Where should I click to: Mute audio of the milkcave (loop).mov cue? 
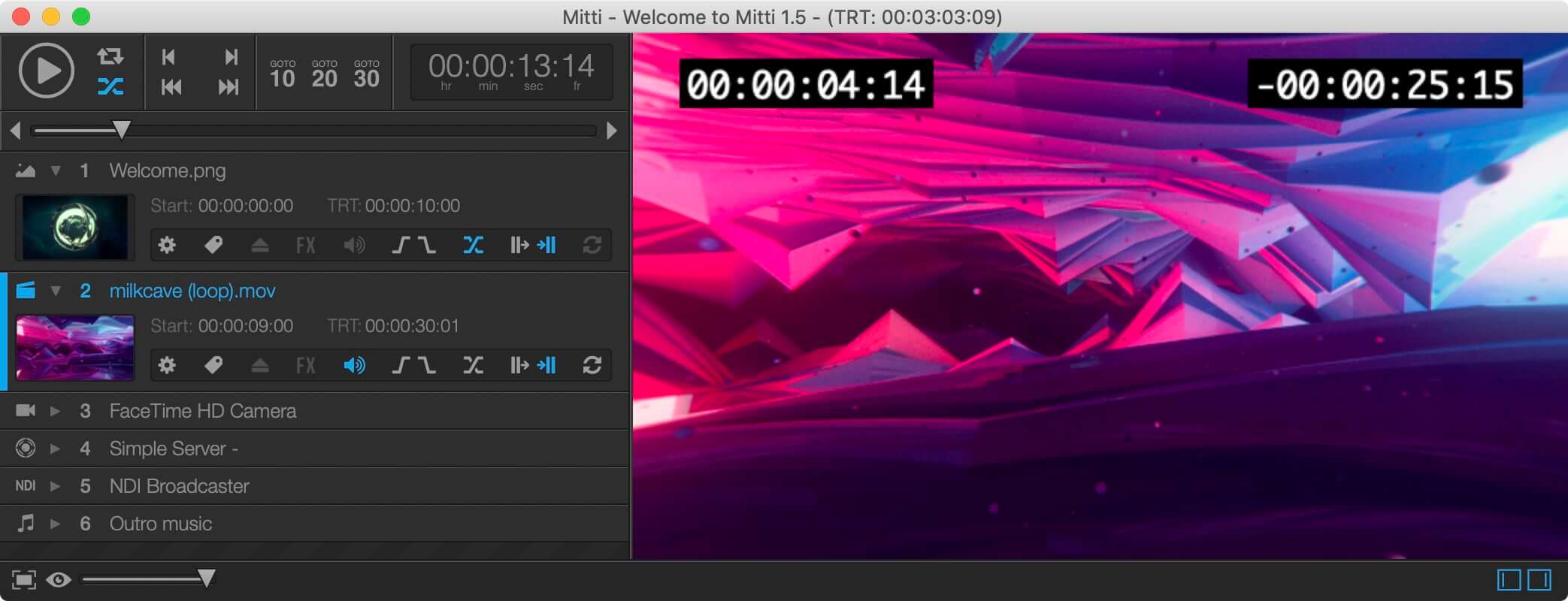354,365
